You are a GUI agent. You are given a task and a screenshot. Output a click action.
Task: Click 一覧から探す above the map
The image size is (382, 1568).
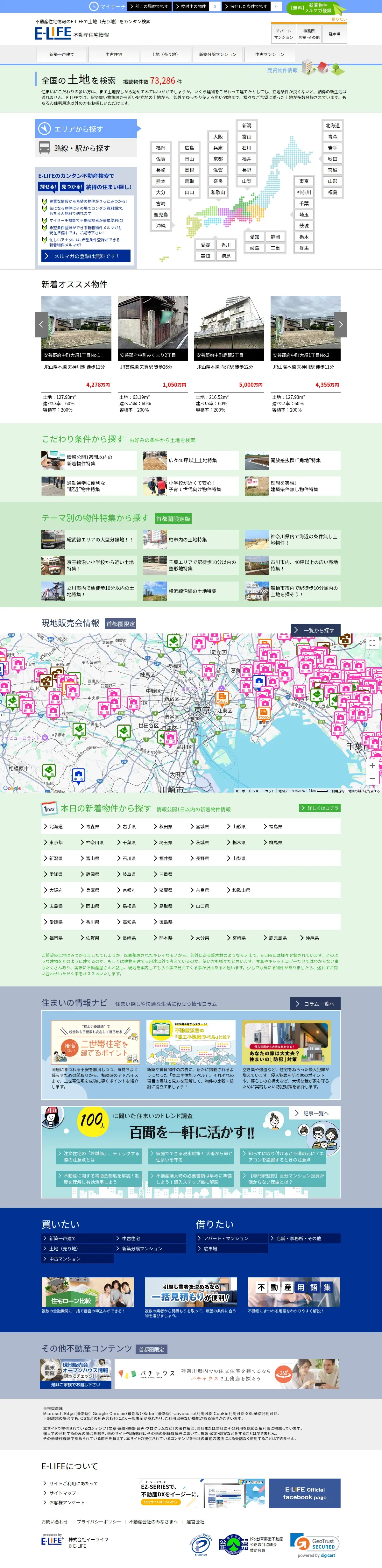[316, 630]
